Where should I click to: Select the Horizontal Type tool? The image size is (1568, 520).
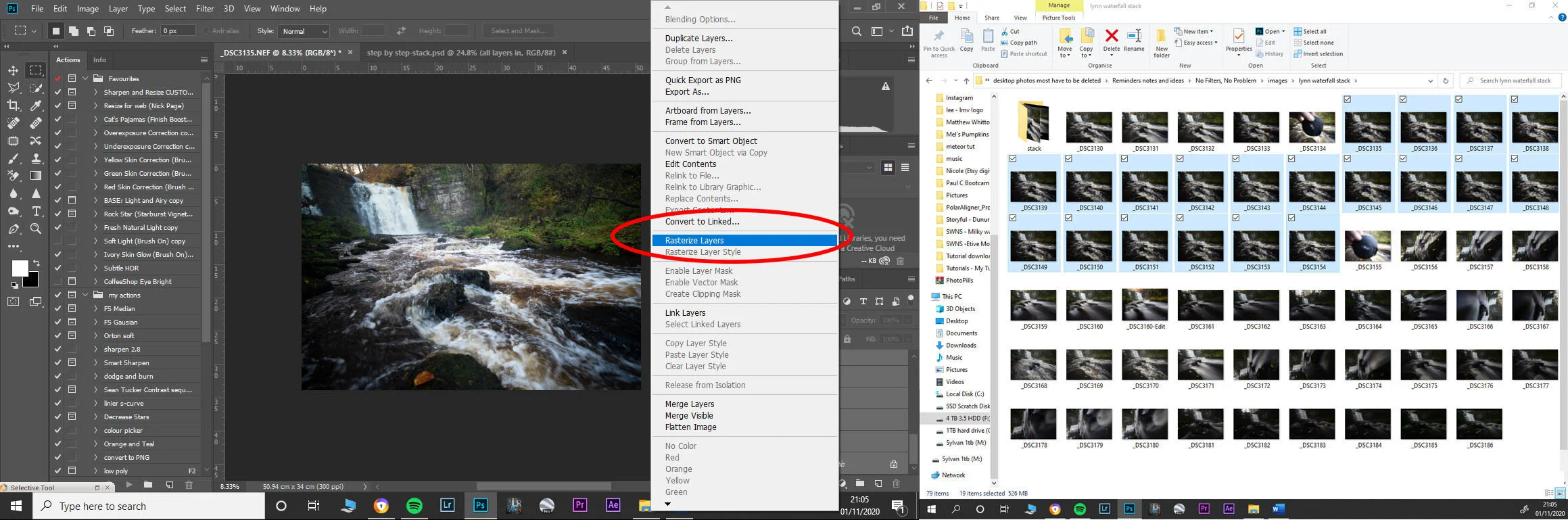[36, 211]
